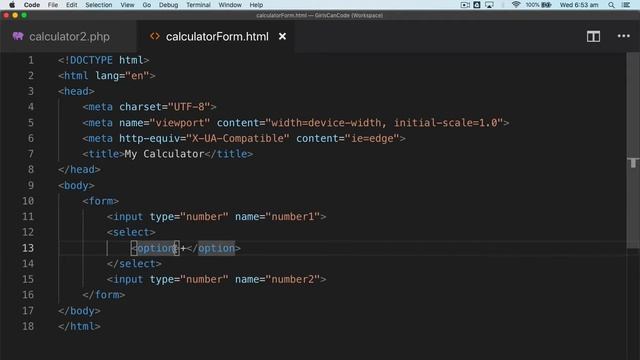Viewport: 640px width, 360px height.
Task: Close the calculatorForm.html tab
Action: tap(282, 36)
